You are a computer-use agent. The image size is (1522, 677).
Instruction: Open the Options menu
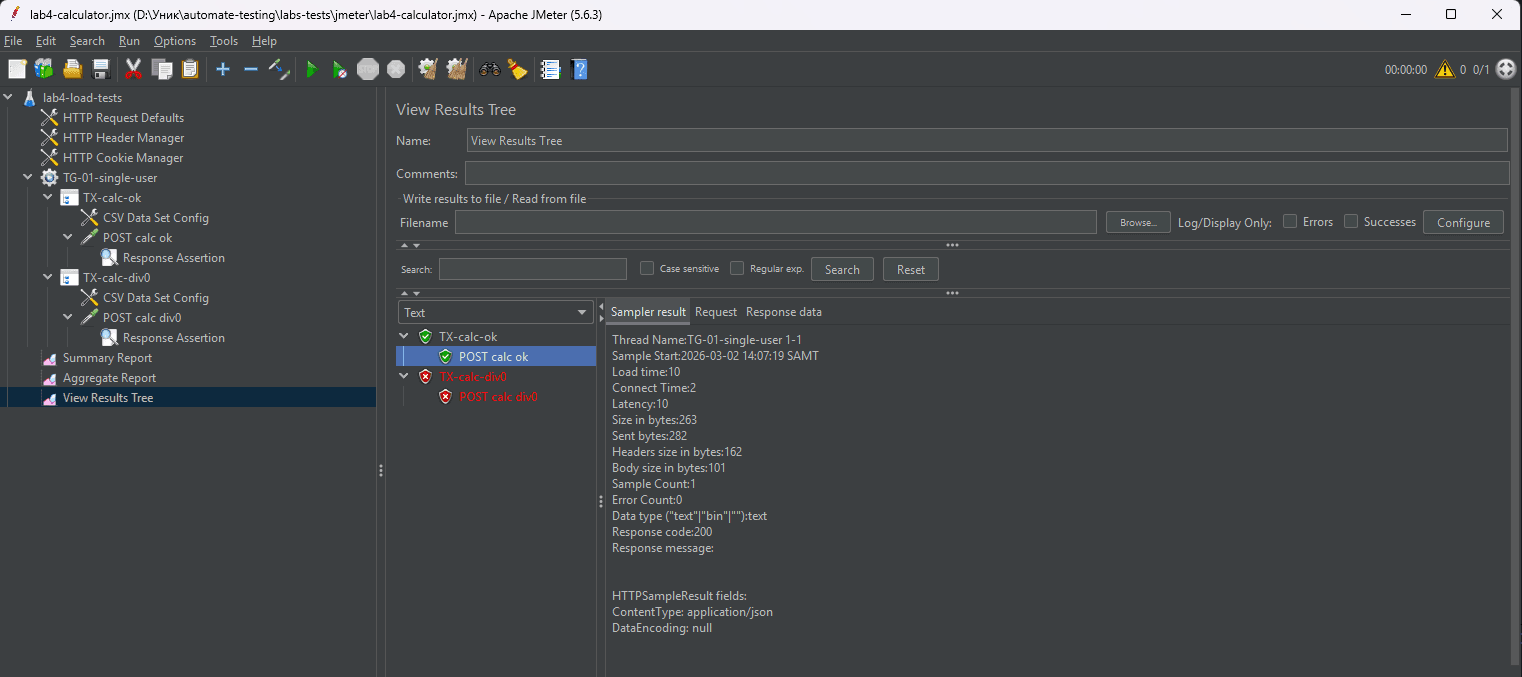click(174, 41)
